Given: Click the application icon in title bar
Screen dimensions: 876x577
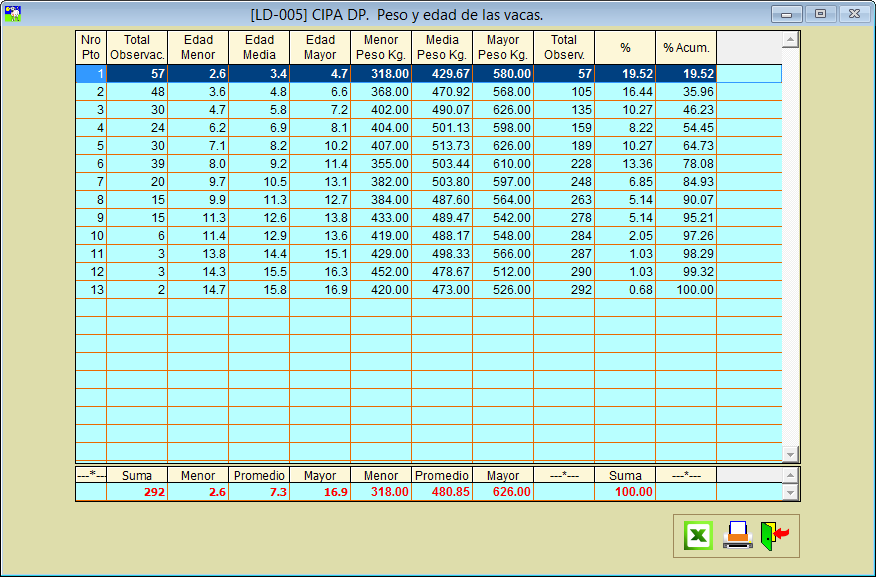Looking at the screenshot, I should pos(13,14).
